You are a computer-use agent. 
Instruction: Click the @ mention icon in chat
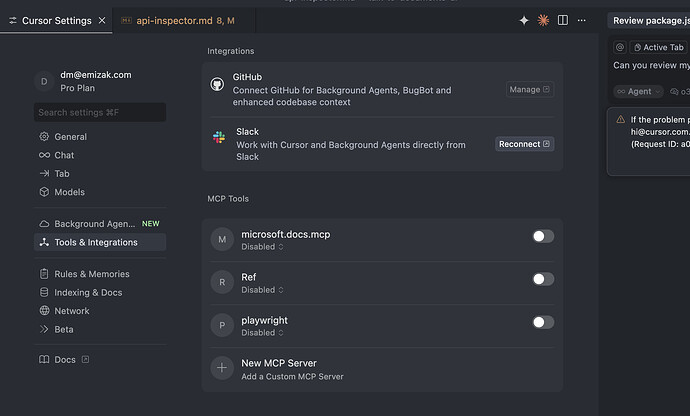click(x=620, y=47)
